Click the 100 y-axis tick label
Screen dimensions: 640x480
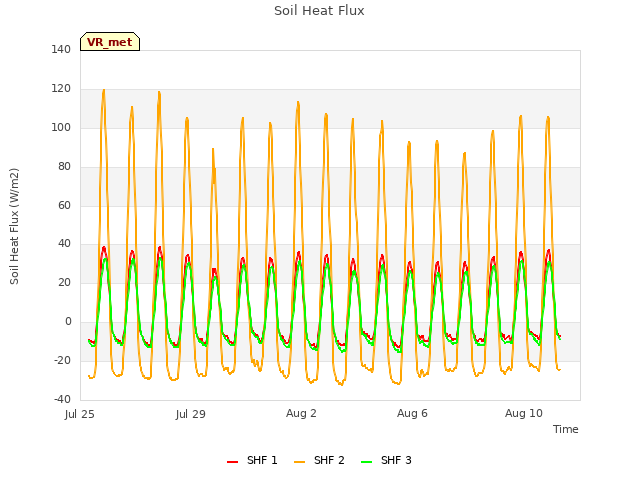click(61, 127)
